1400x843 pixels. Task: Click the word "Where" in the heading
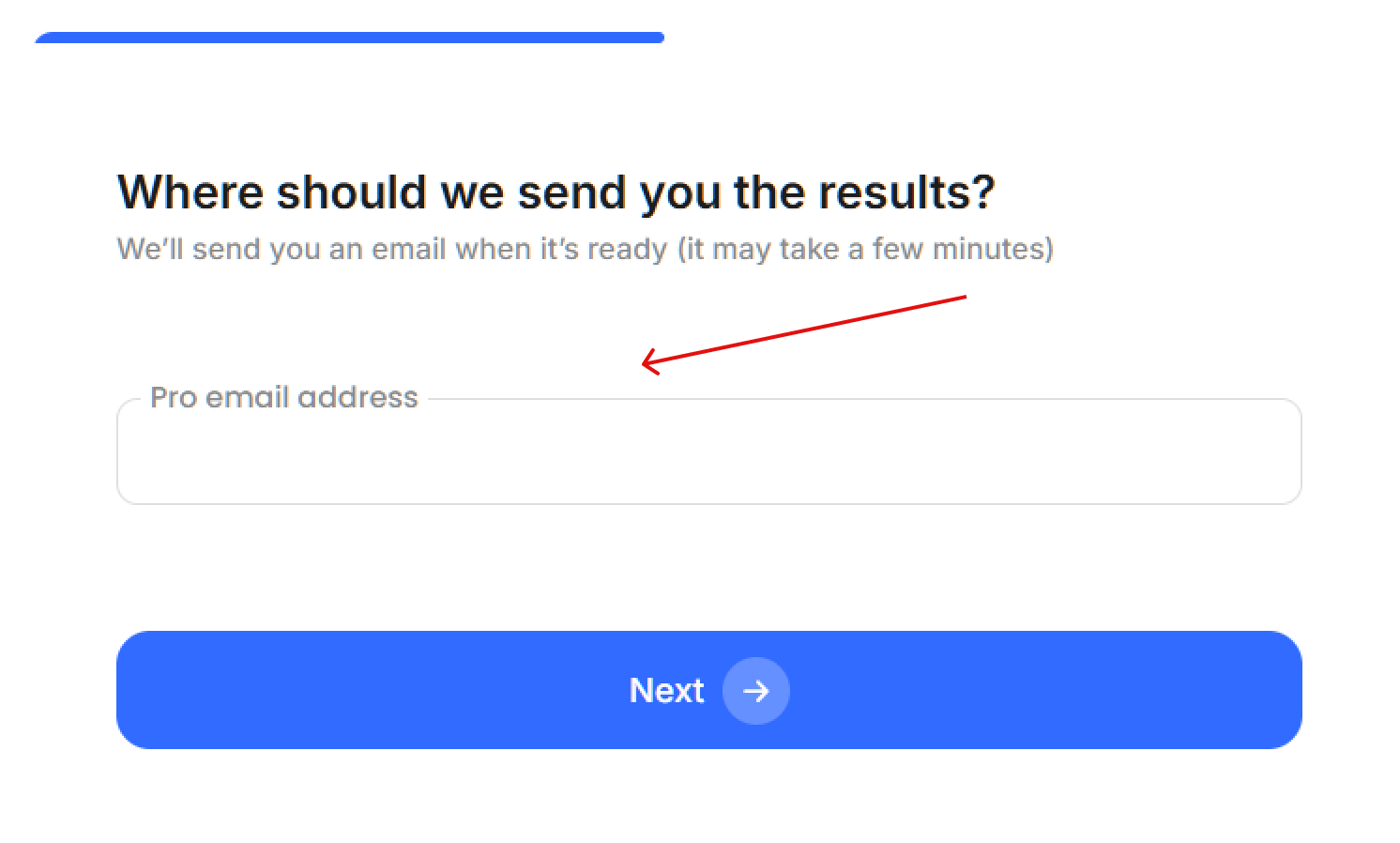click(190, 192)
